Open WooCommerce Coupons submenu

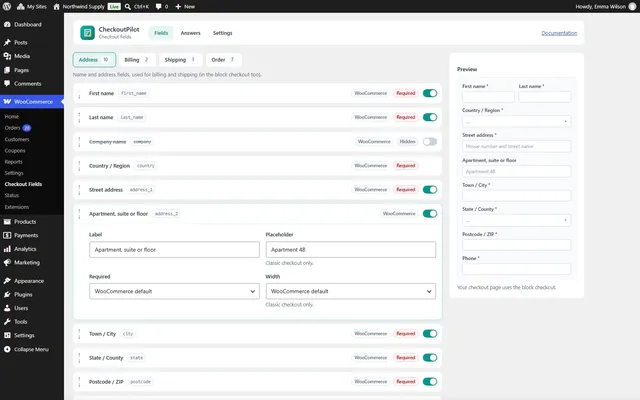15,151
